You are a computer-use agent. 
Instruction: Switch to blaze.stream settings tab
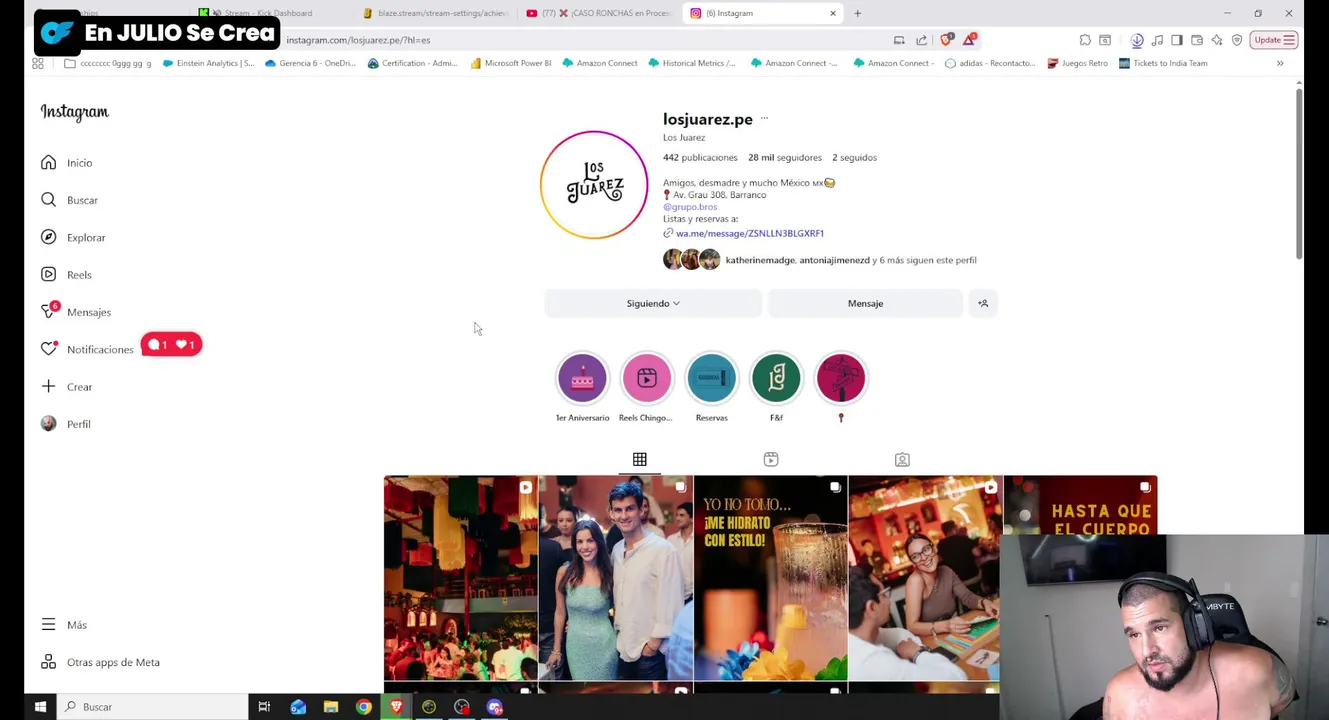[x=435, y=13]
